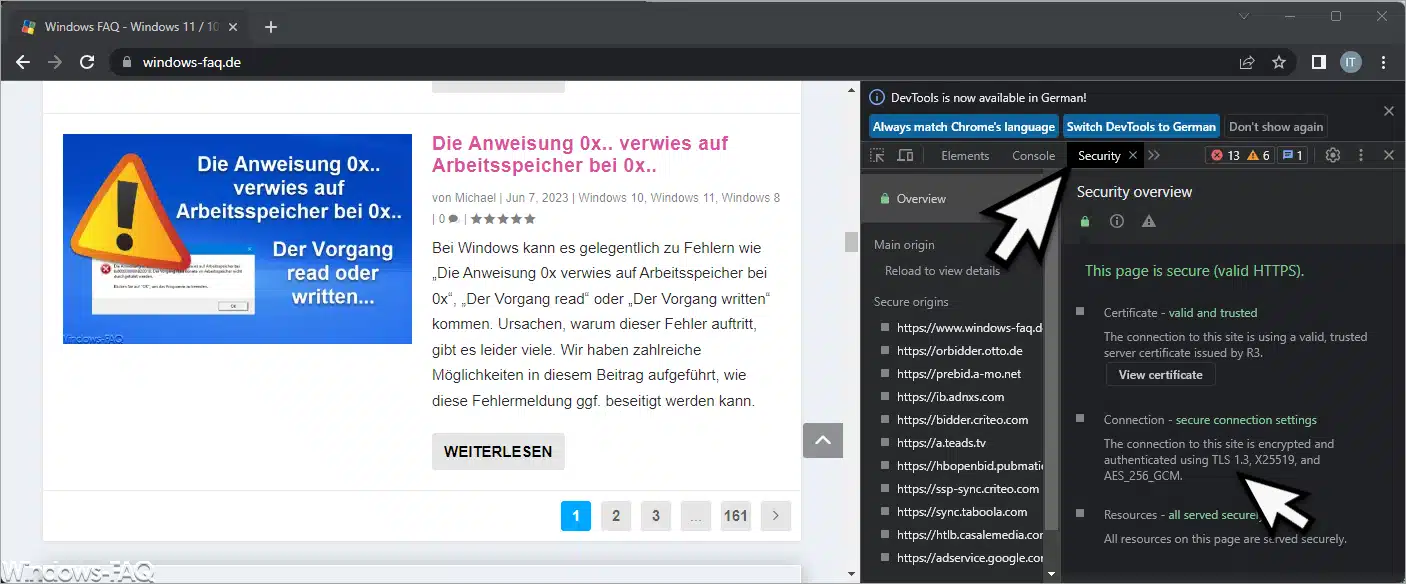Activate the inspect element picker
This screenshot has height=584, width=1406.
(x=877, y=156)
